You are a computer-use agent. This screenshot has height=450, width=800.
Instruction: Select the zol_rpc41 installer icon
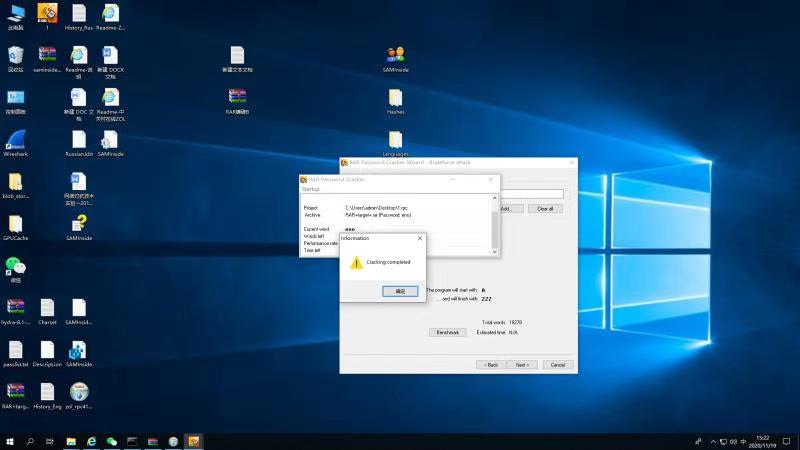(79, 395)
